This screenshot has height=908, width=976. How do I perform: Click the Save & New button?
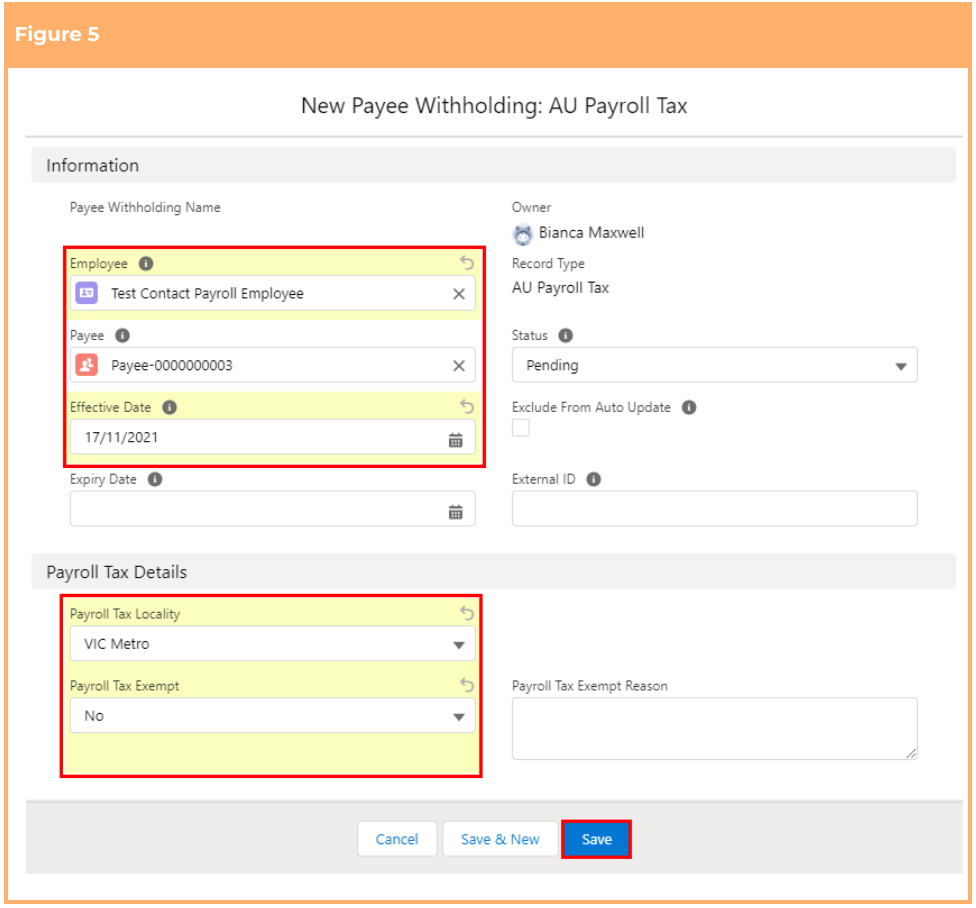point(500,840)
